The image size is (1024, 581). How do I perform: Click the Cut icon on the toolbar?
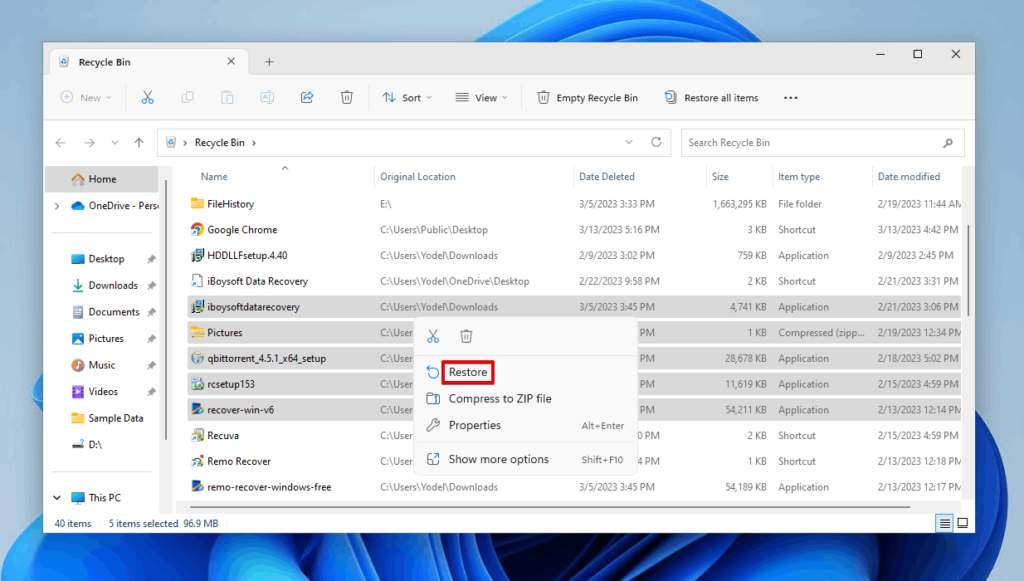pyautogui.click(x=147, y=97)
